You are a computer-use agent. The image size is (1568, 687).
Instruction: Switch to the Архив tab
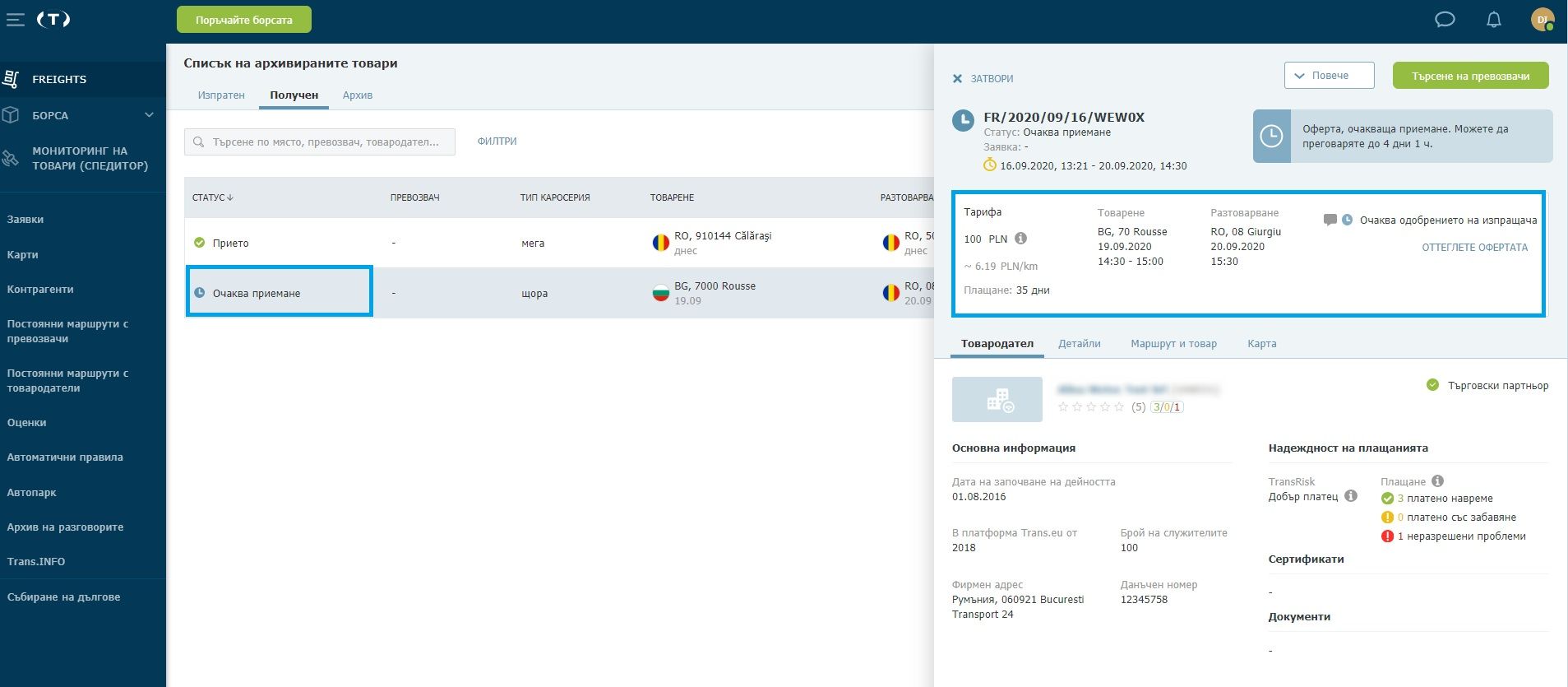[358, 95]
